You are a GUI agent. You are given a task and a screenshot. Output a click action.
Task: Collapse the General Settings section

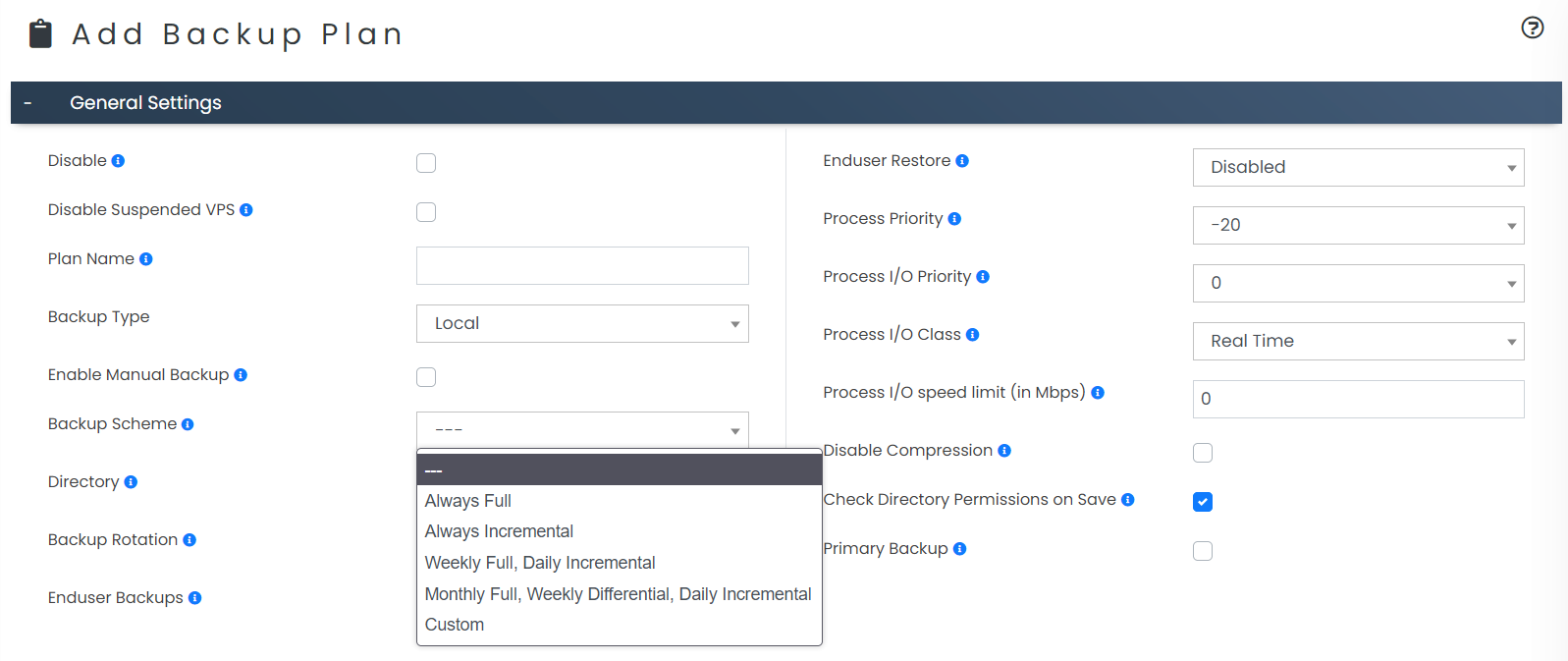[27, 103]
